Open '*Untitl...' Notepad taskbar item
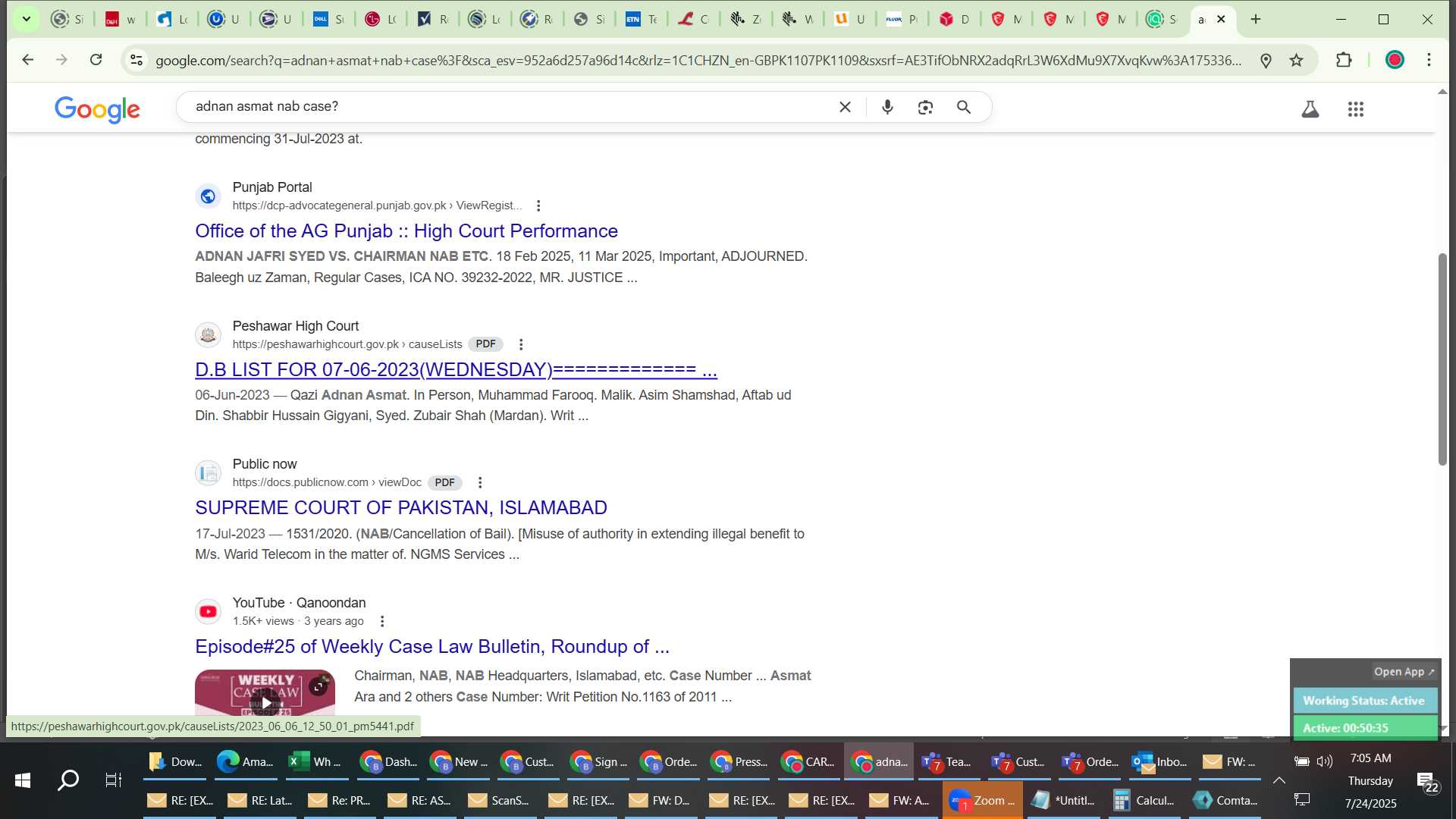Viewport: 1456px width, 819px height. (1062, 801)
